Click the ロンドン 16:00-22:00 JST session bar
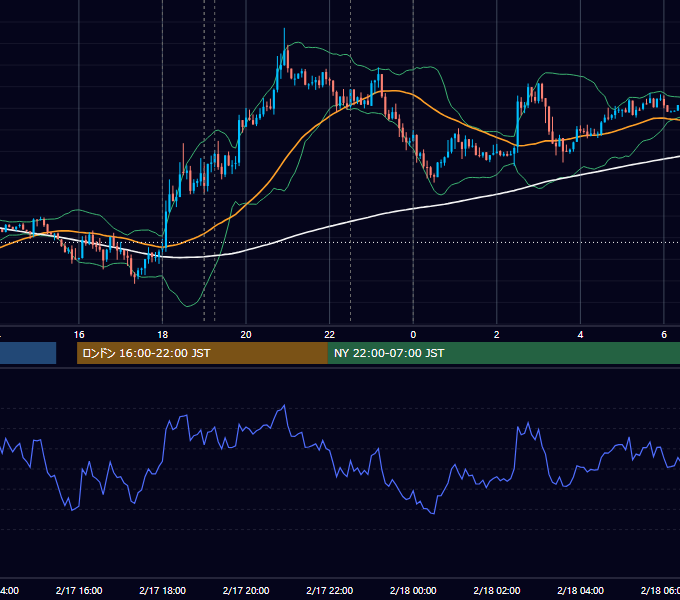This screenshot has width=680, height=600. point(202,353)
